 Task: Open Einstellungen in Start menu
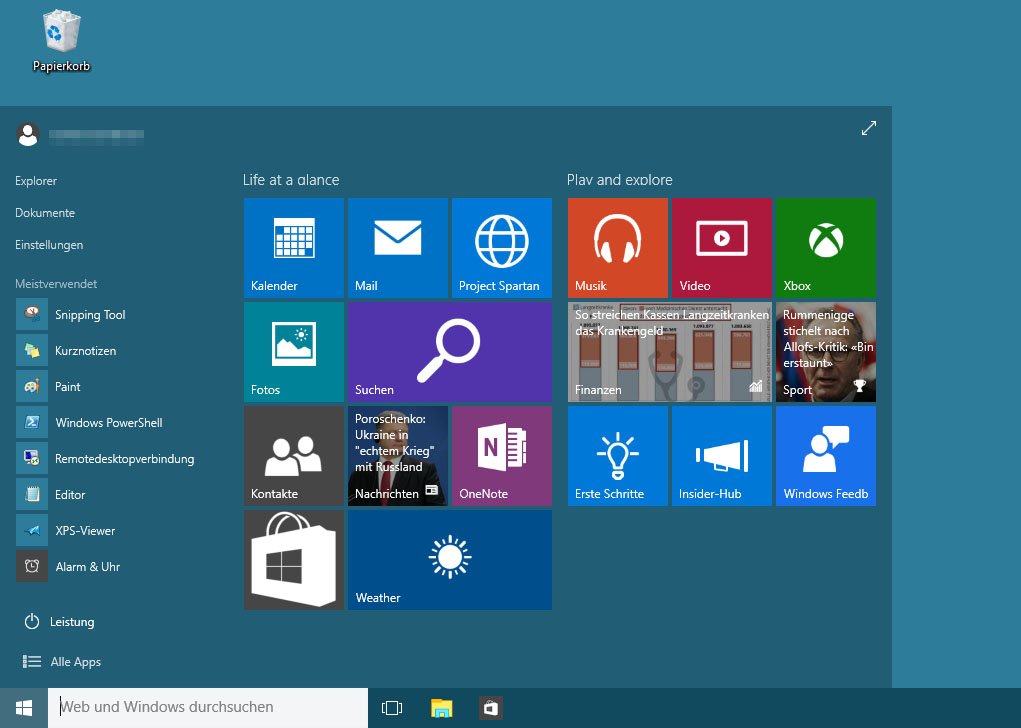(x=49, y=245)
